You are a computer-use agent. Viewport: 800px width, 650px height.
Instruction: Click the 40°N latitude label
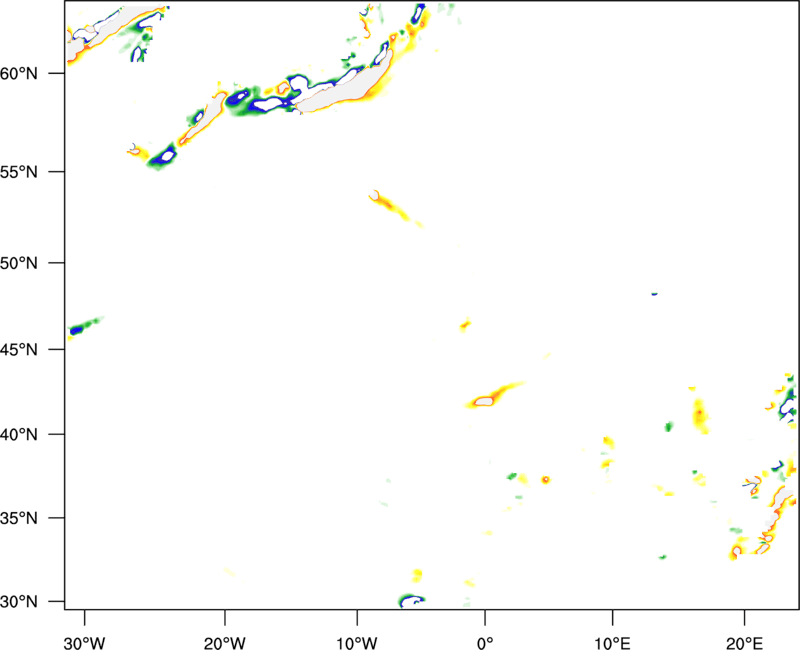[x=19, y=435]
